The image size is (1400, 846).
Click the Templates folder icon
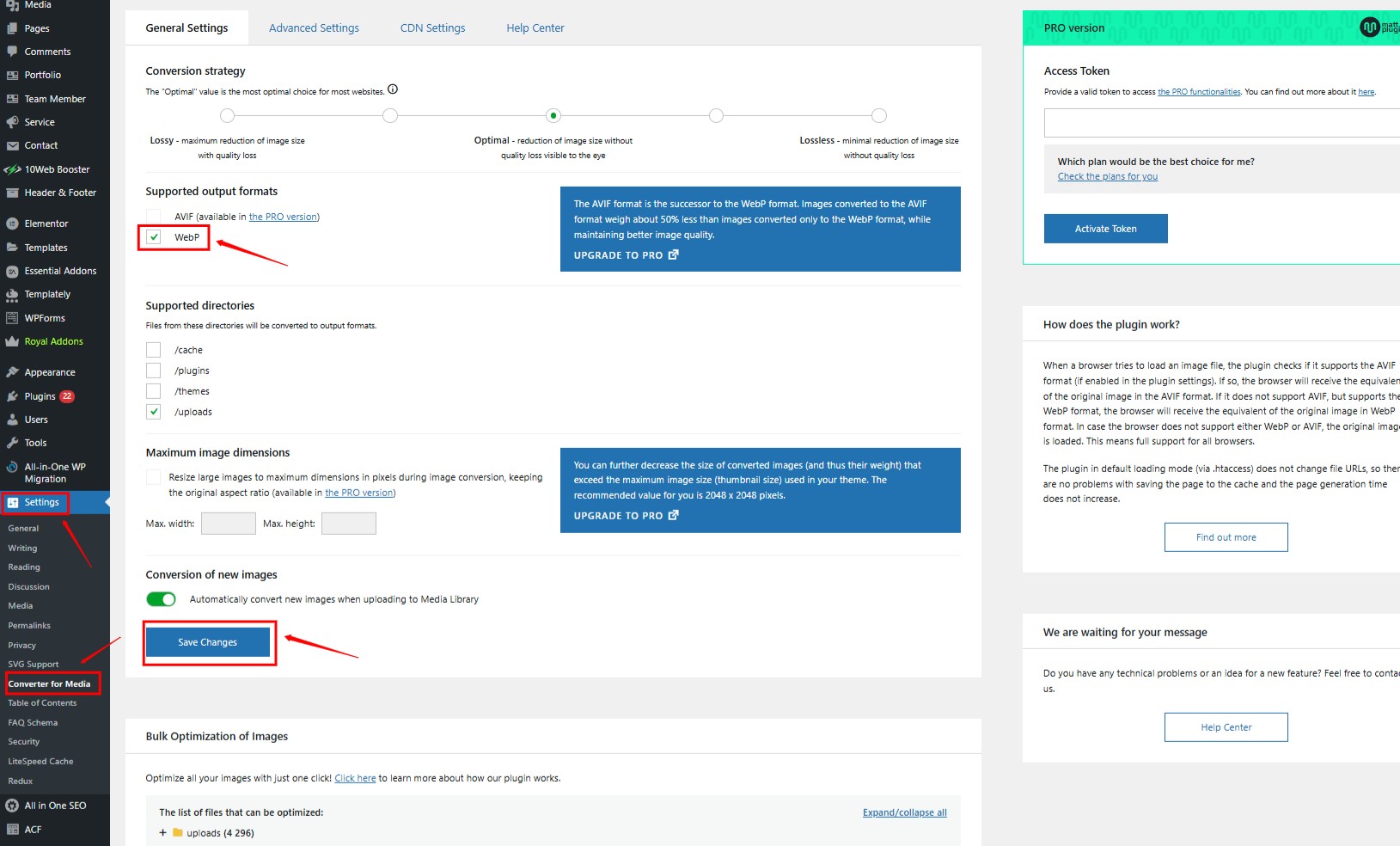point(12,248)
